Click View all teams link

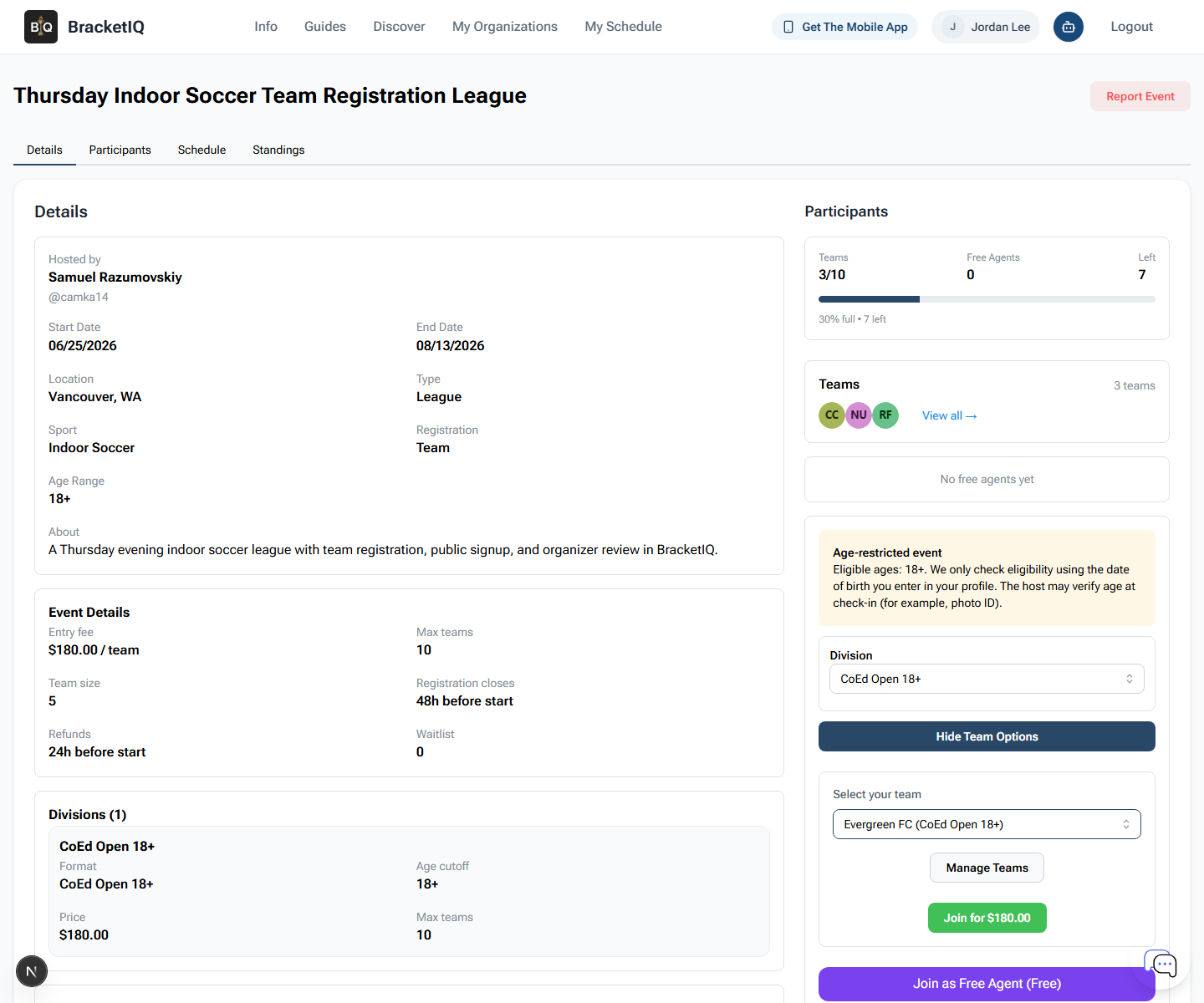949,415
